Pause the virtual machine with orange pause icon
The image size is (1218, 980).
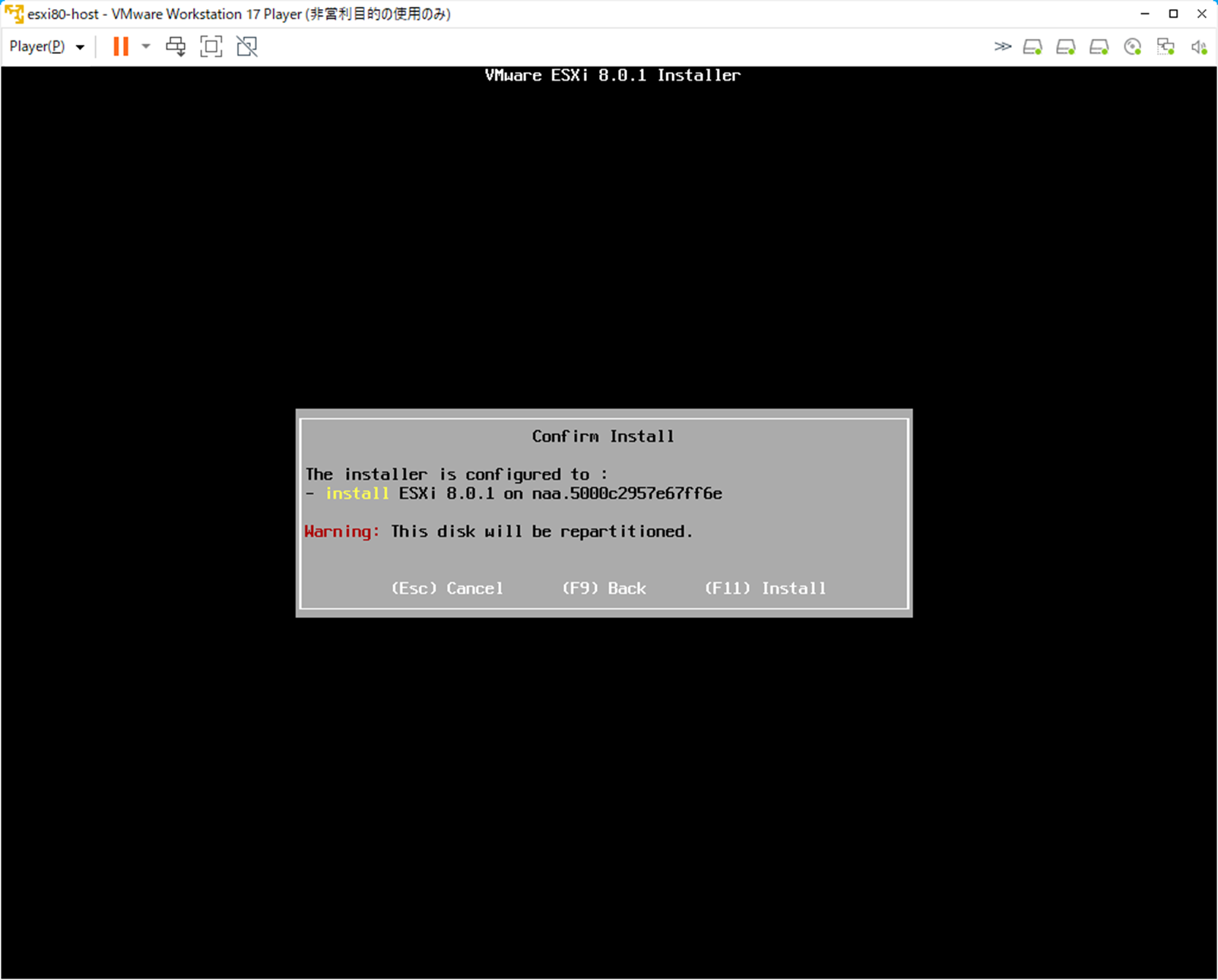[121, 46]
